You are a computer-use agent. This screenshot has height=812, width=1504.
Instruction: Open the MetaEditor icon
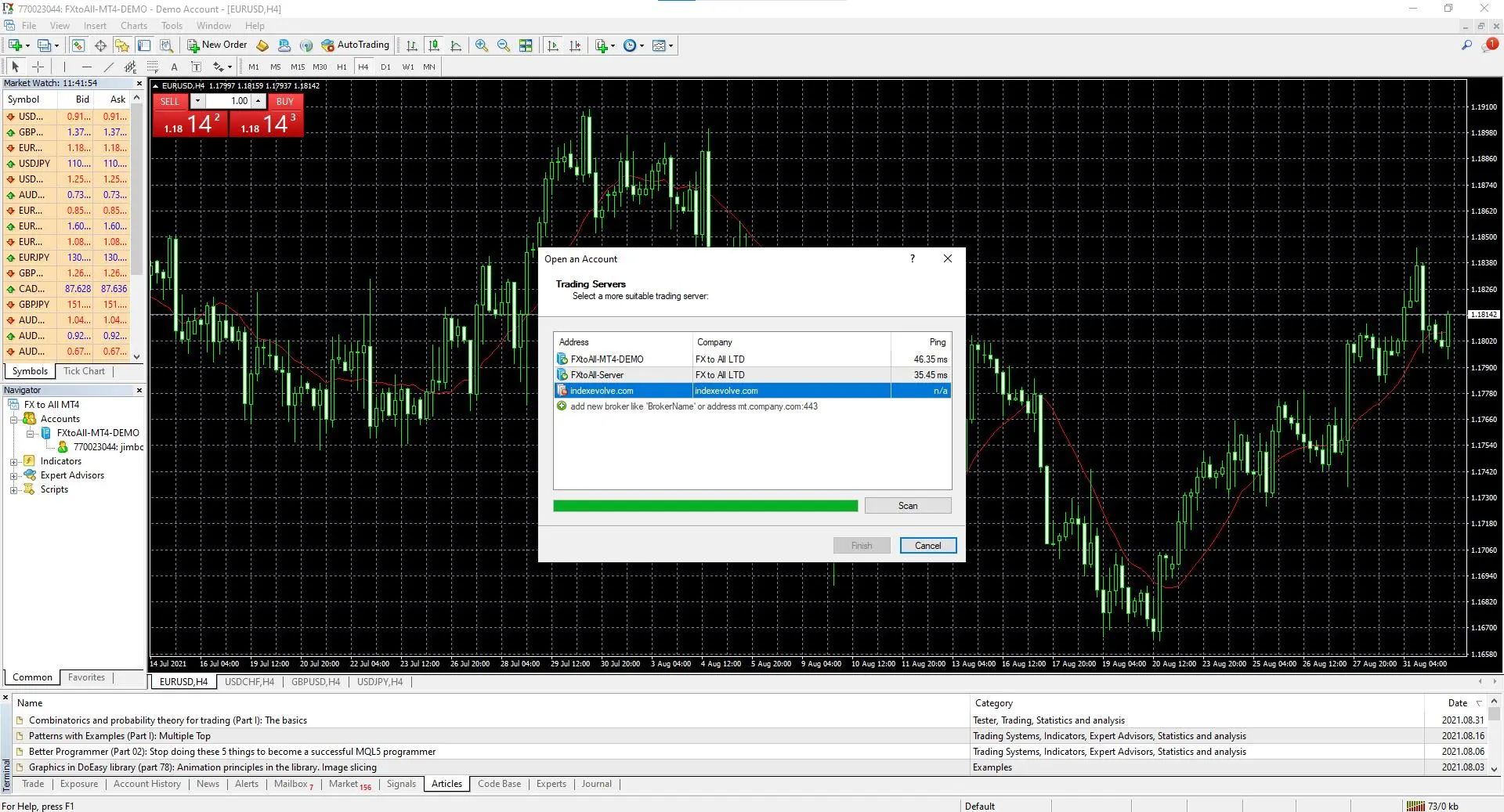click(262, 45)
